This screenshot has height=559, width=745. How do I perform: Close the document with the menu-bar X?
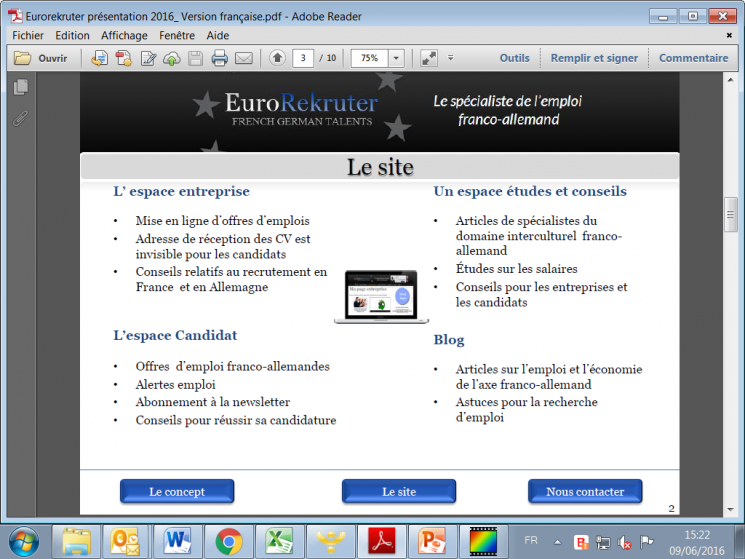click(x=729, y=35)
